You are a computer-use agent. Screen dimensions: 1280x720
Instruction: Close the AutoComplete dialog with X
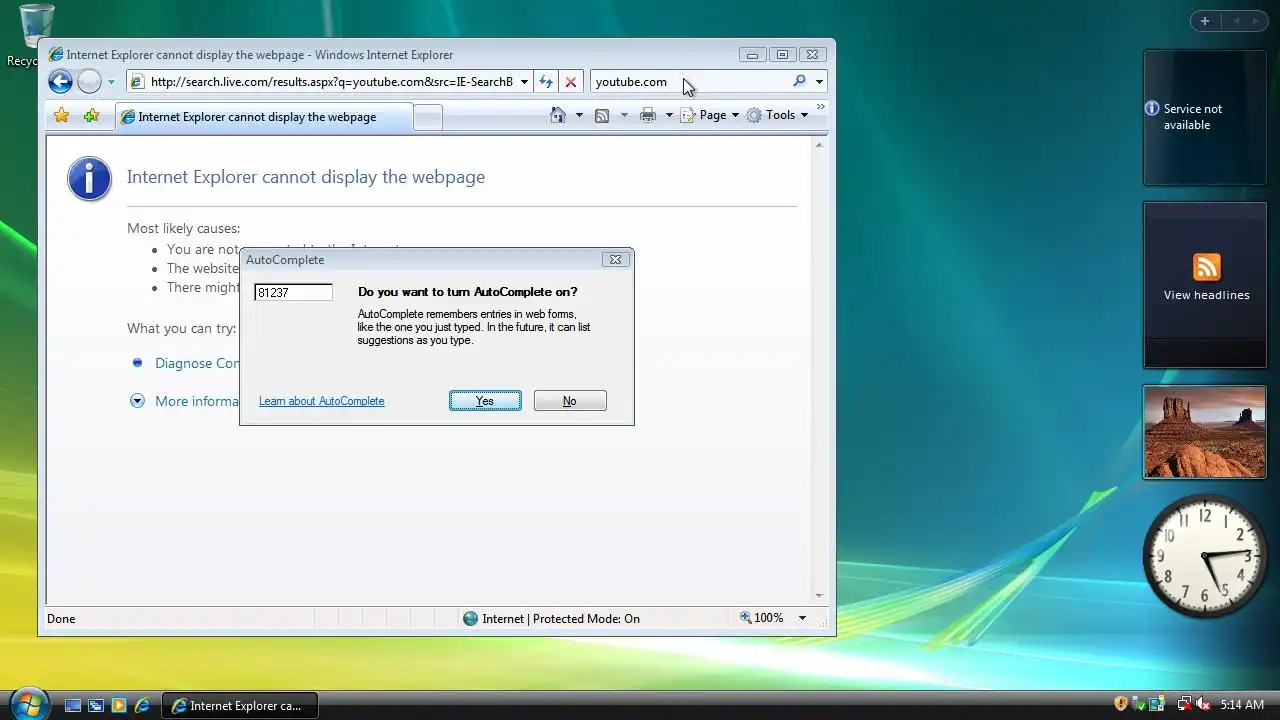point(615,259)
